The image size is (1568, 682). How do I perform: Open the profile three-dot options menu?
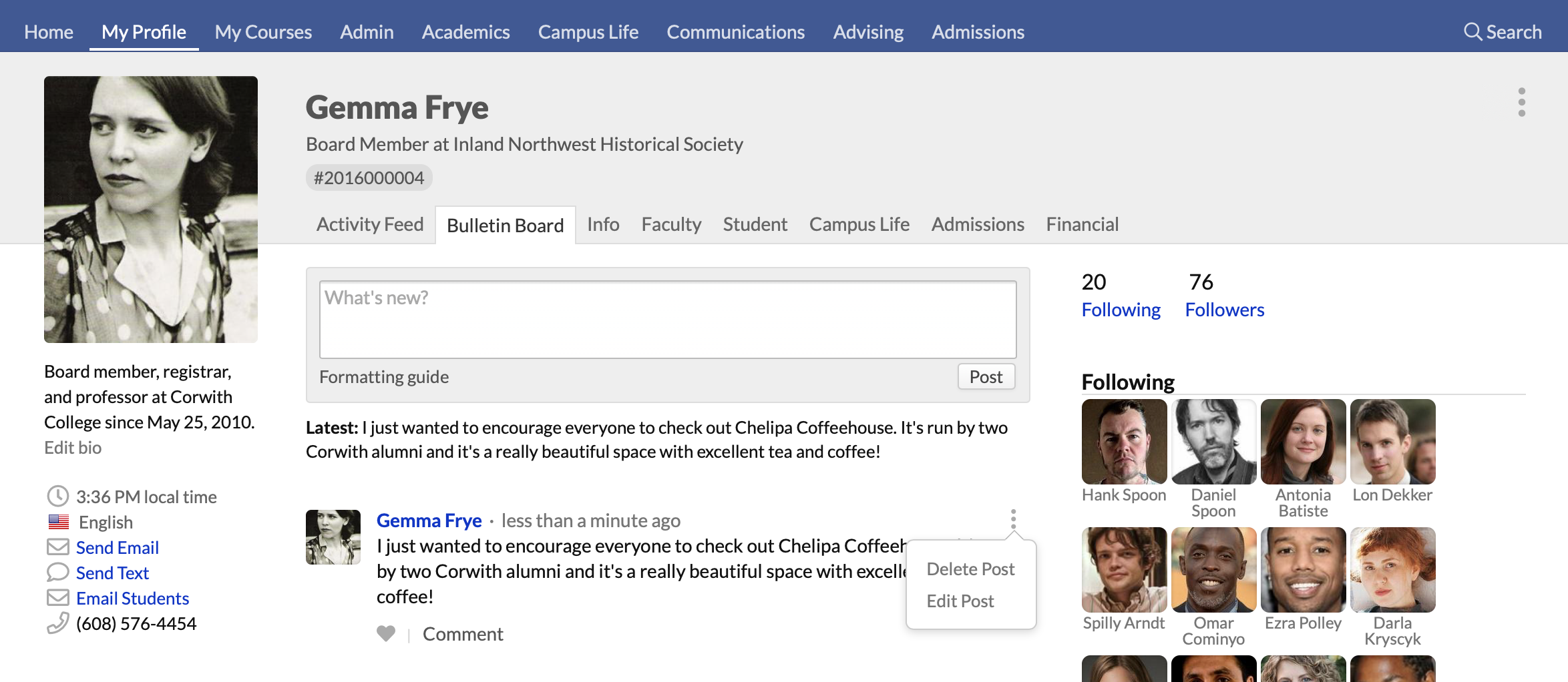pyautogui.click(x=1521, y=102)
